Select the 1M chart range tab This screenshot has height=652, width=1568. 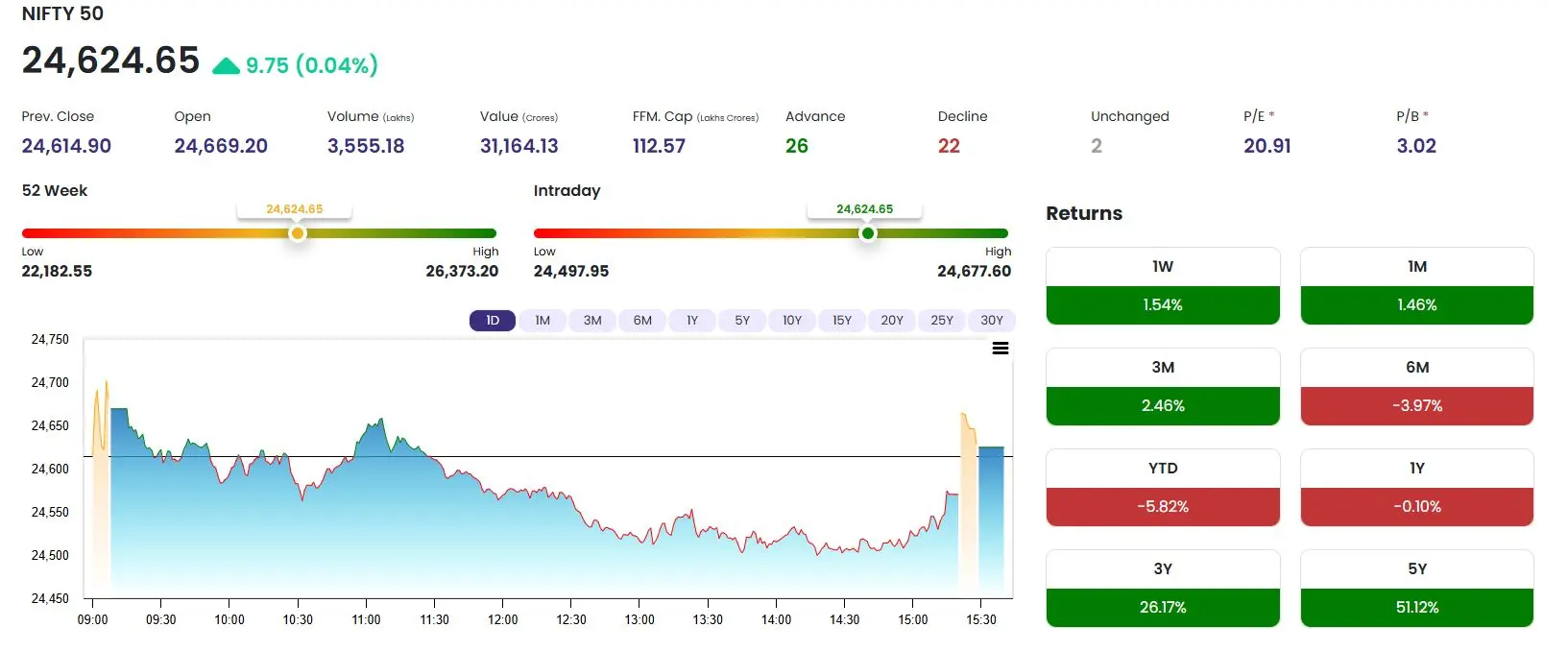(543, 321)
